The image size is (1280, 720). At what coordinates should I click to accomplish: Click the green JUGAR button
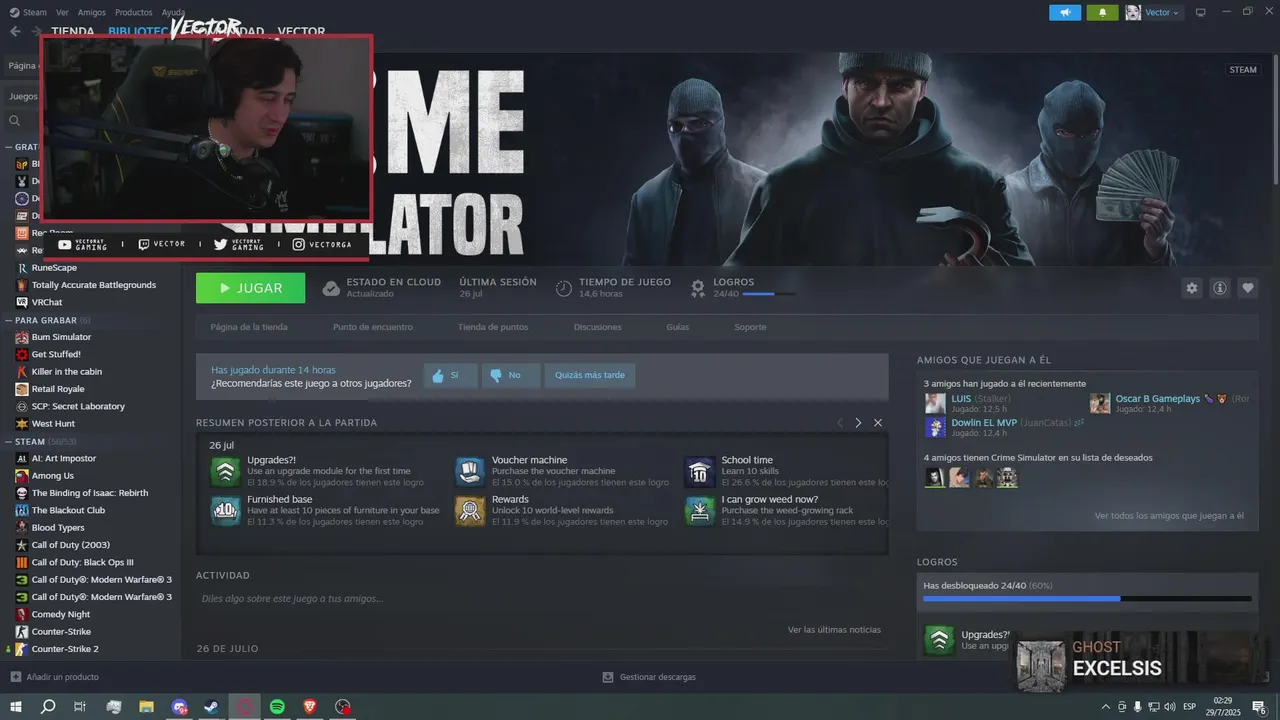(x=251, y=288)
